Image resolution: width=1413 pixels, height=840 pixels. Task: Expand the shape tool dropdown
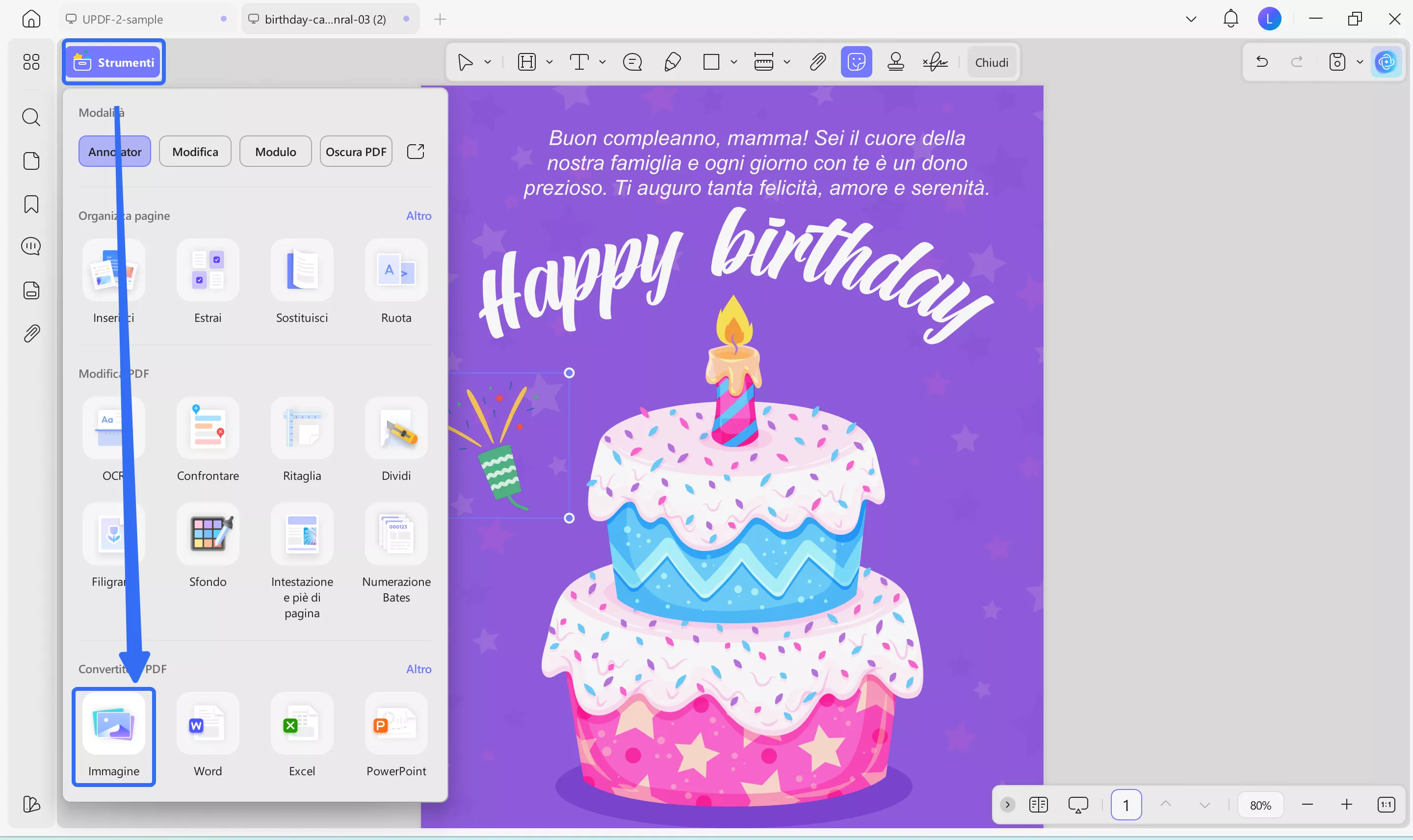733,62
